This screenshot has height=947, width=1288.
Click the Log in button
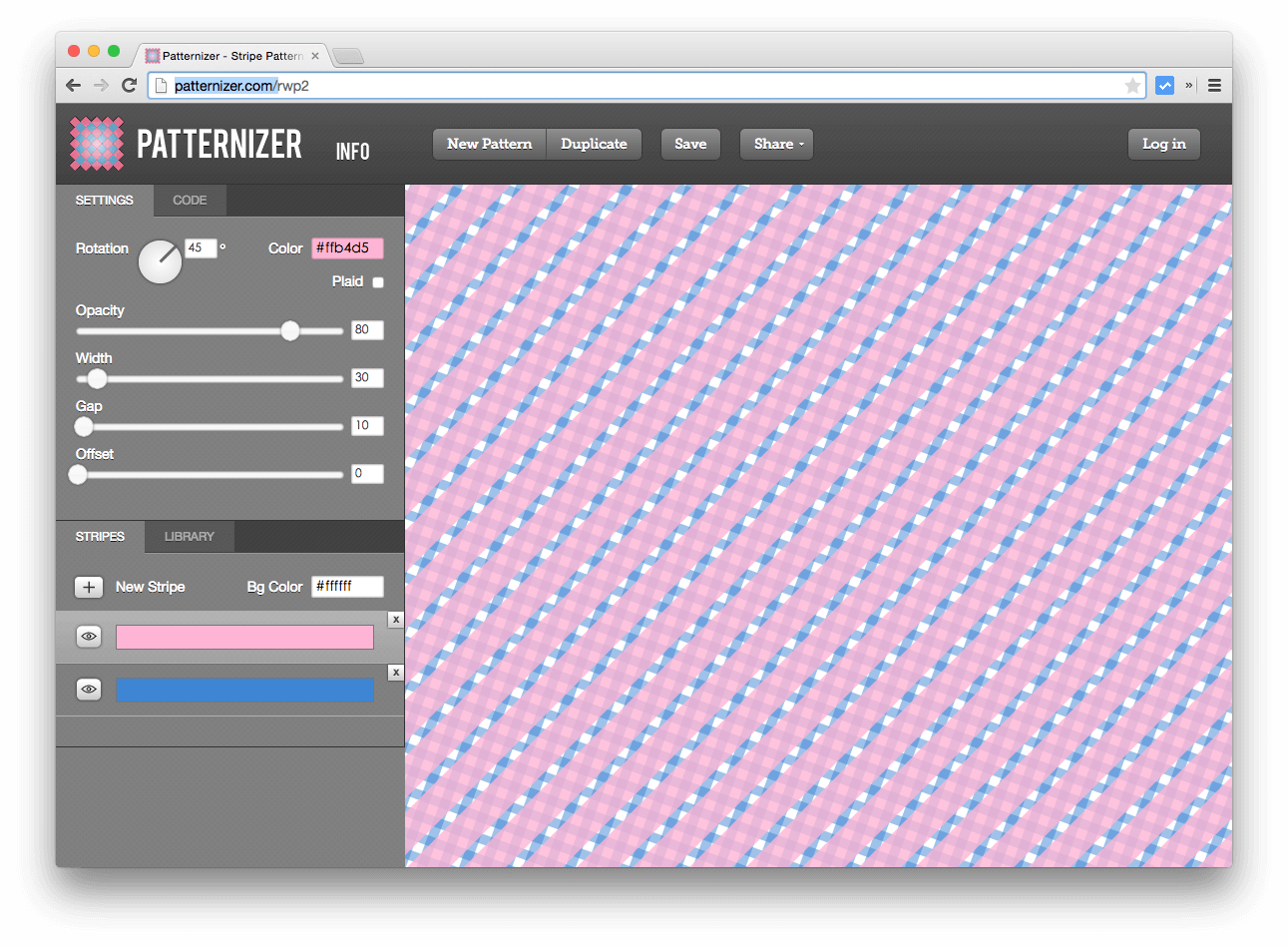tap(1163, 144)
